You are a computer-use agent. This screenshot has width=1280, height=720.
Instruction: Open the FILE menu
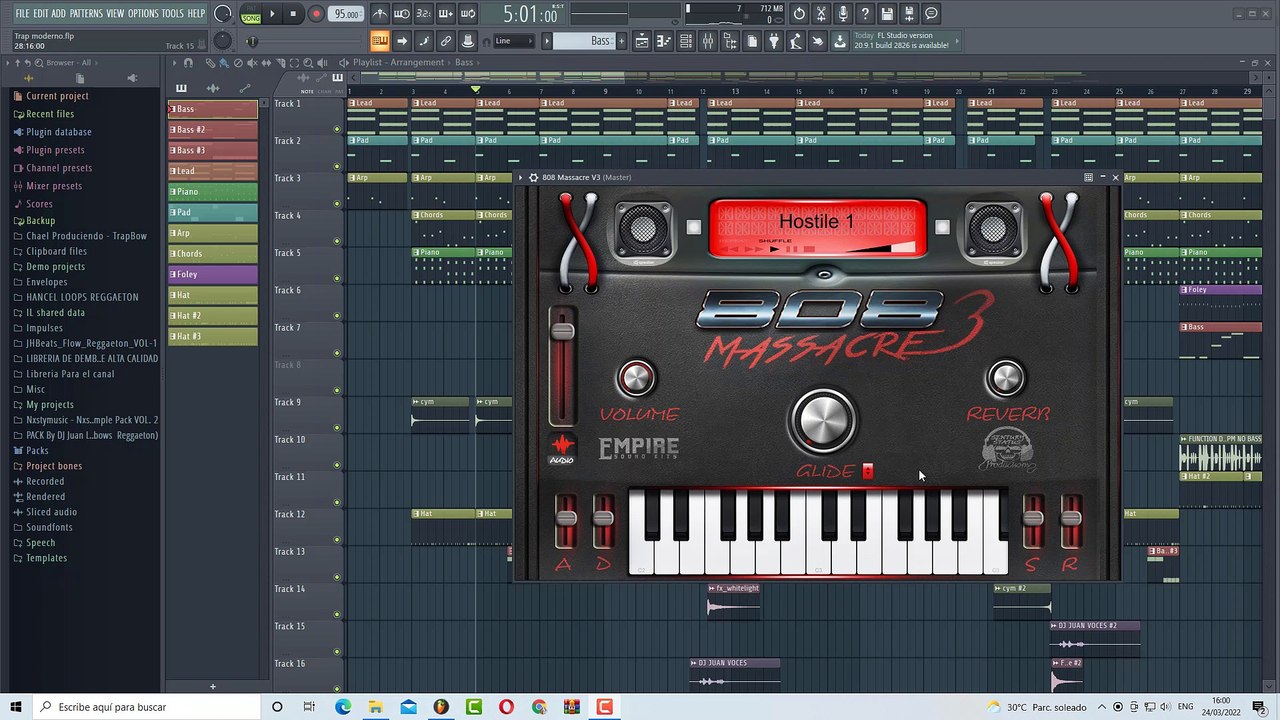click(x=22, y=14)
